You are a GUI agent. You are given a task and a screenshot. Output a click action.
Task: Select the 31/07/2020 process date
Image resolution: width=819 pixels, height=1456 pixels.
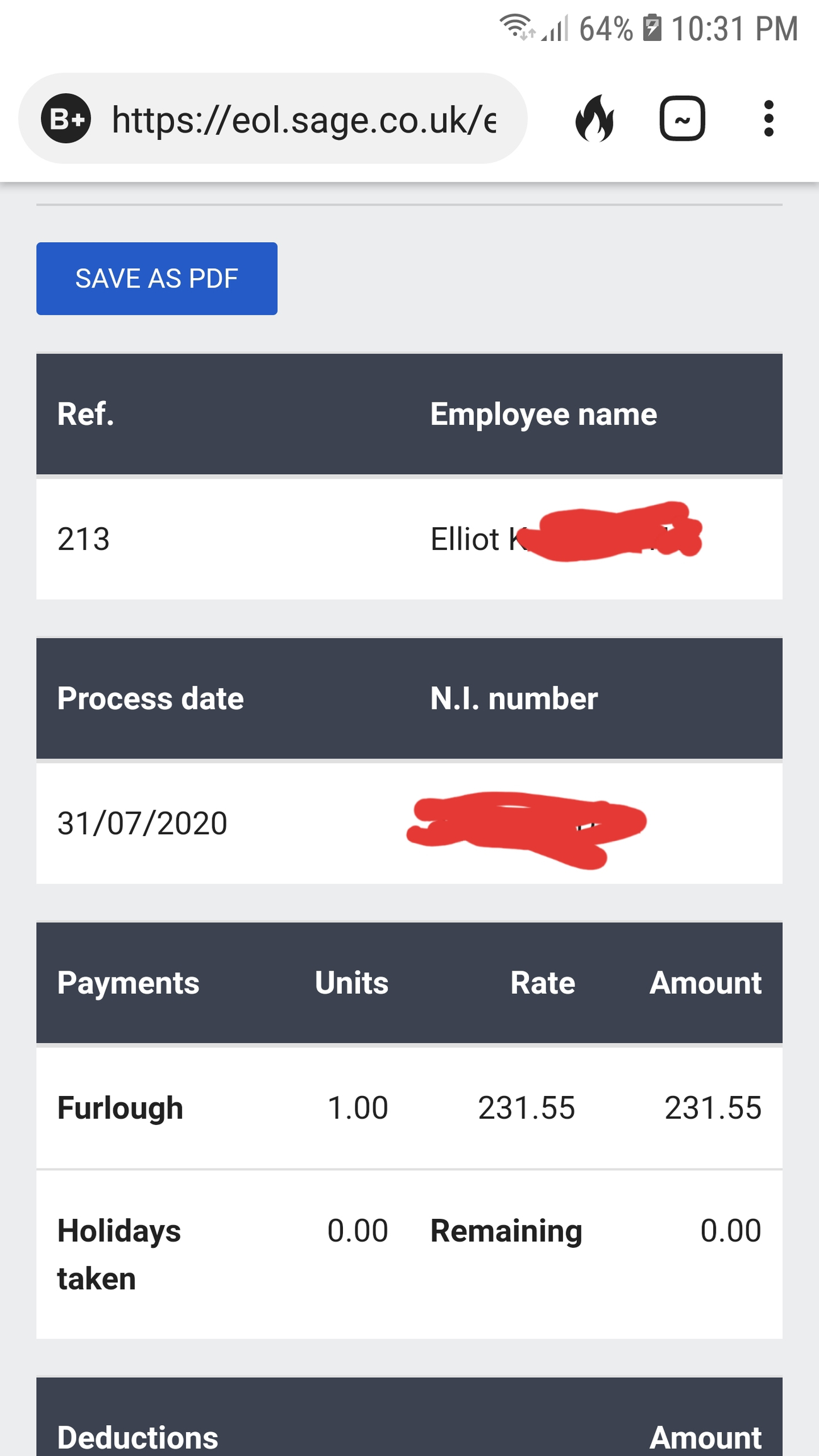point(142,824)
